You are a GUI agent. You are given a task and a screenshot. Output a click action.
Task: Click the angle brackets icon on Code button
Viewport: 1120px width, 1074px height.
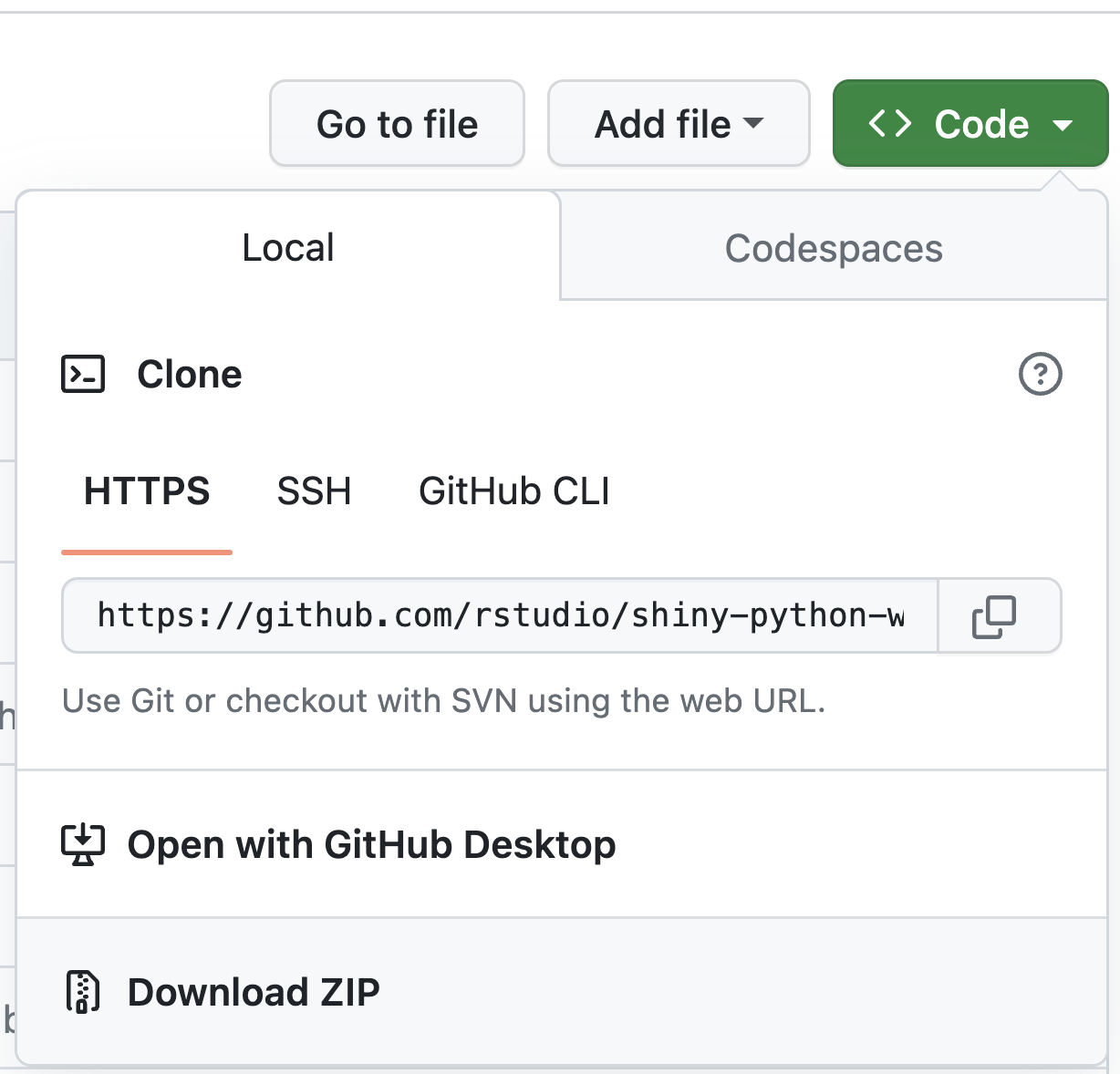click(889, 123)
